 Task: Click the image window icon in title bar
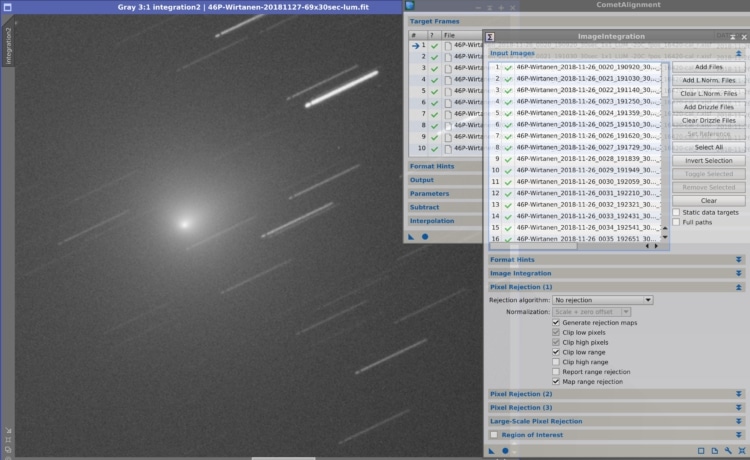tap(7, 7)
